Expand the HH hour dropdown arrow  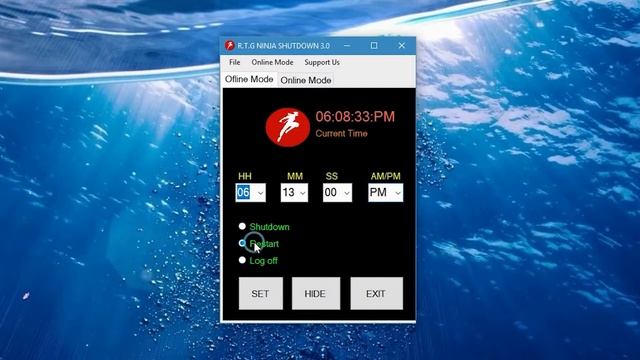click(x=260, y=193)
